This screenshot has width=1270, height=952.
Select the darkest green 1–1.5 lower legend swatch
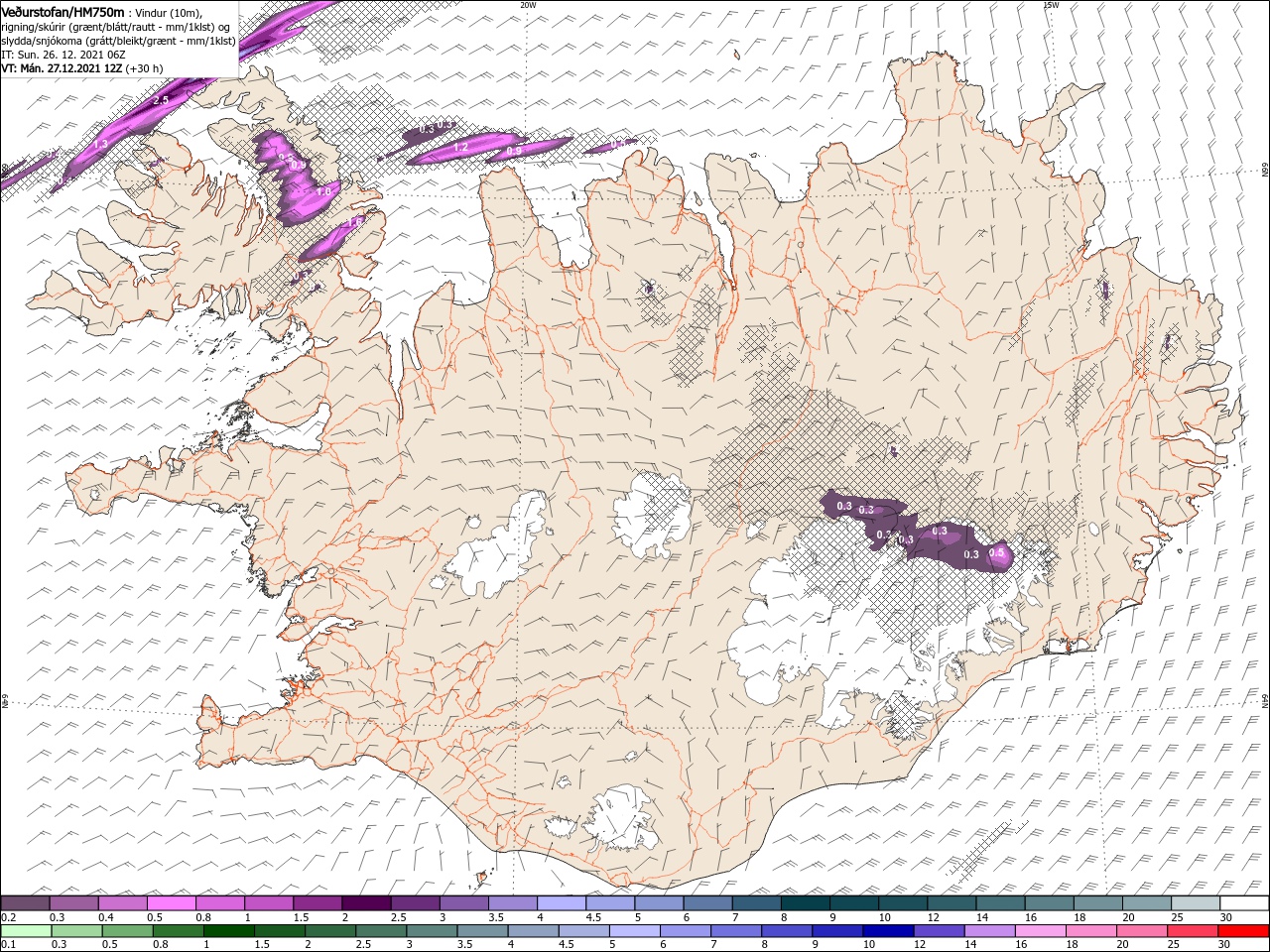click(x=228, y=930)
